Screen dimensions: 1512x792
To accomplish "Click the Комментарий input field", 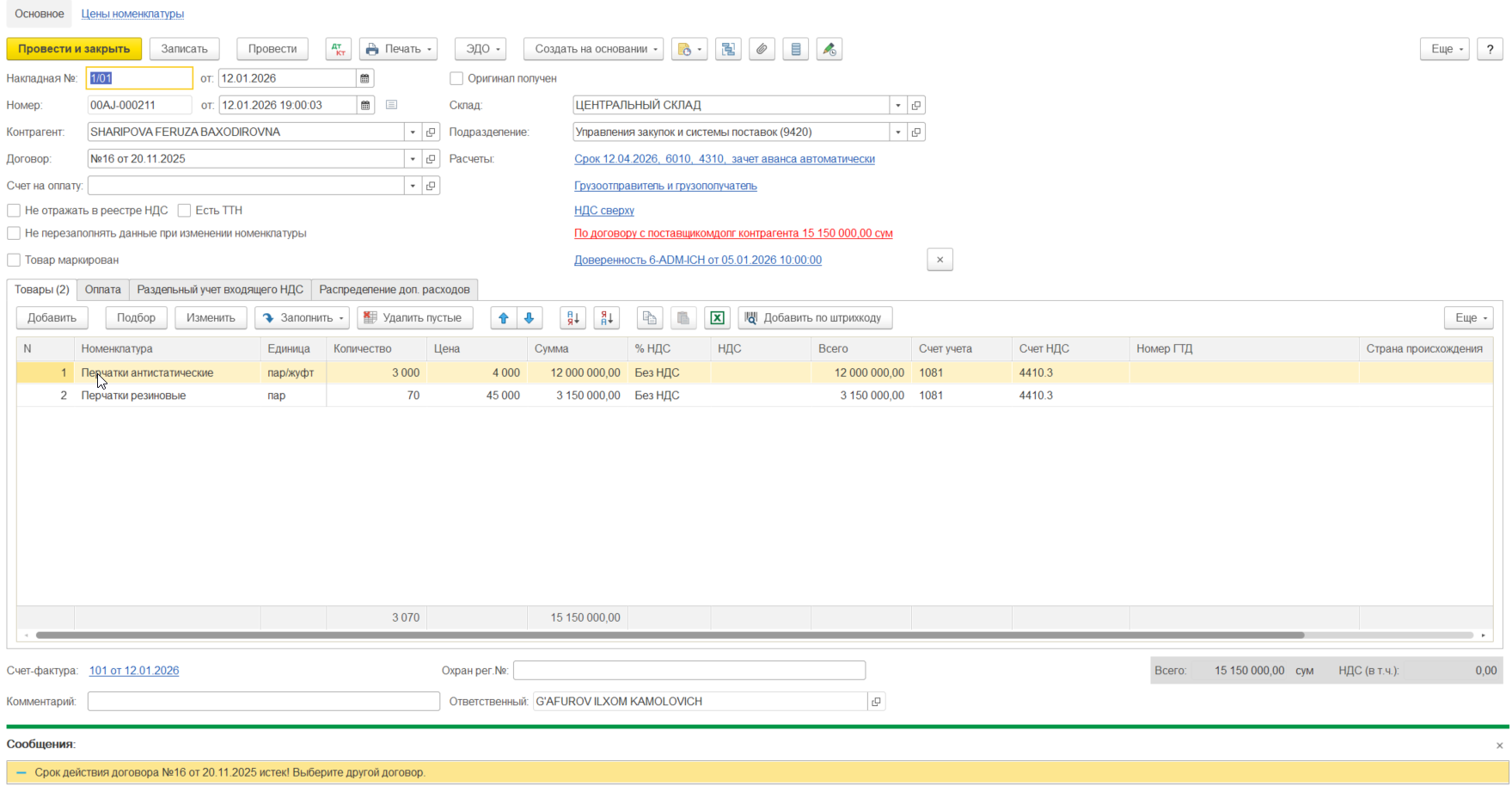I will (264, 702).
